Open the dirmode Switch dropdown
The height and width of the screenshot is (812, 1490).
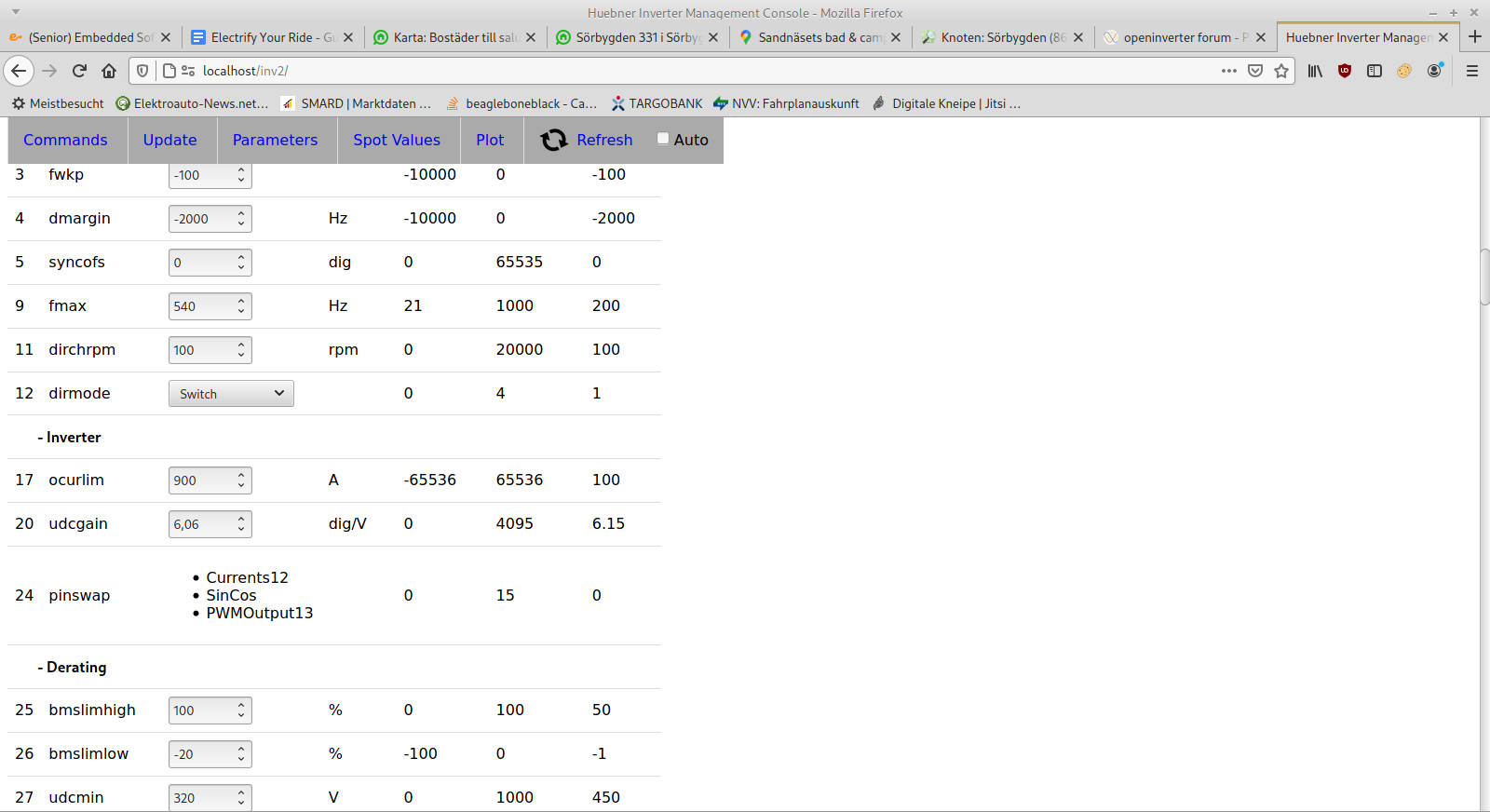pyautogui.click(x=231, y=394)
